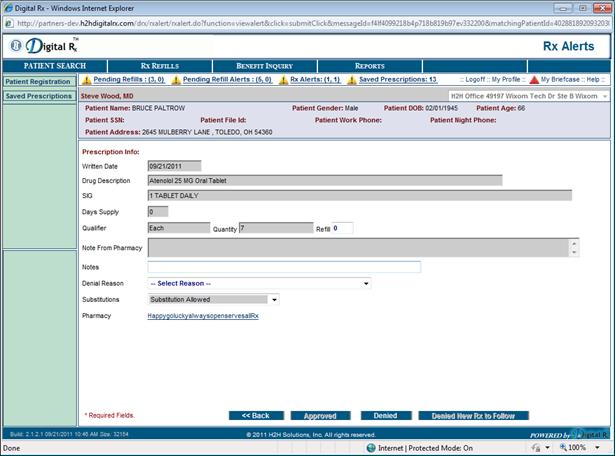
Task: Click the Denied New Rx to Follow button
Action: pos(473,415)
